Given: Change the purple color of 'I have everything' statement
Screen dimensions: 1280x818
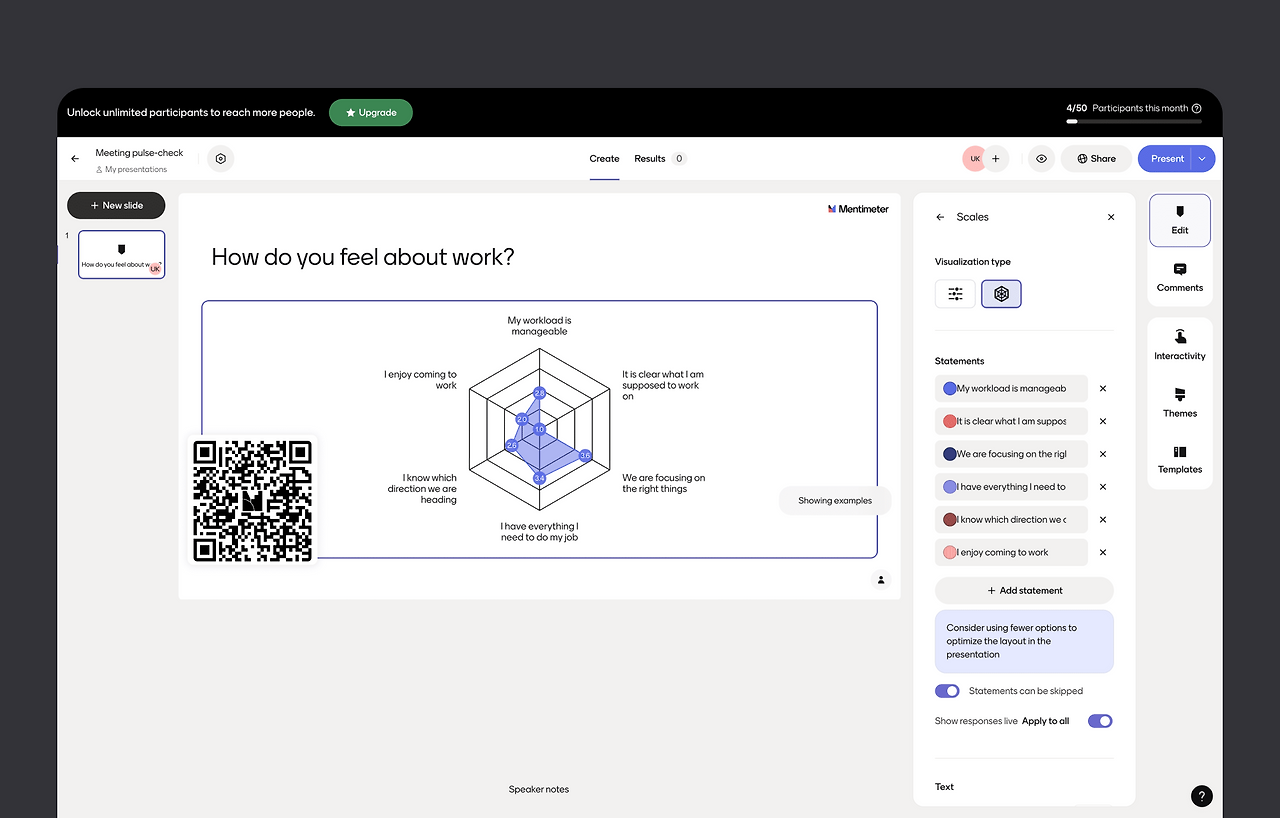Looking at the screenshot, I should click(x=950, y=487).
